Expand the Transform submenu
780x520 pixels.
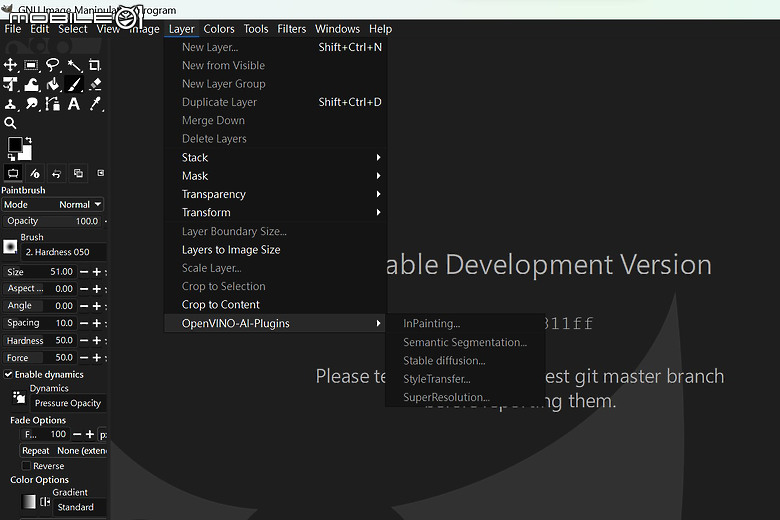coord(276,212)
